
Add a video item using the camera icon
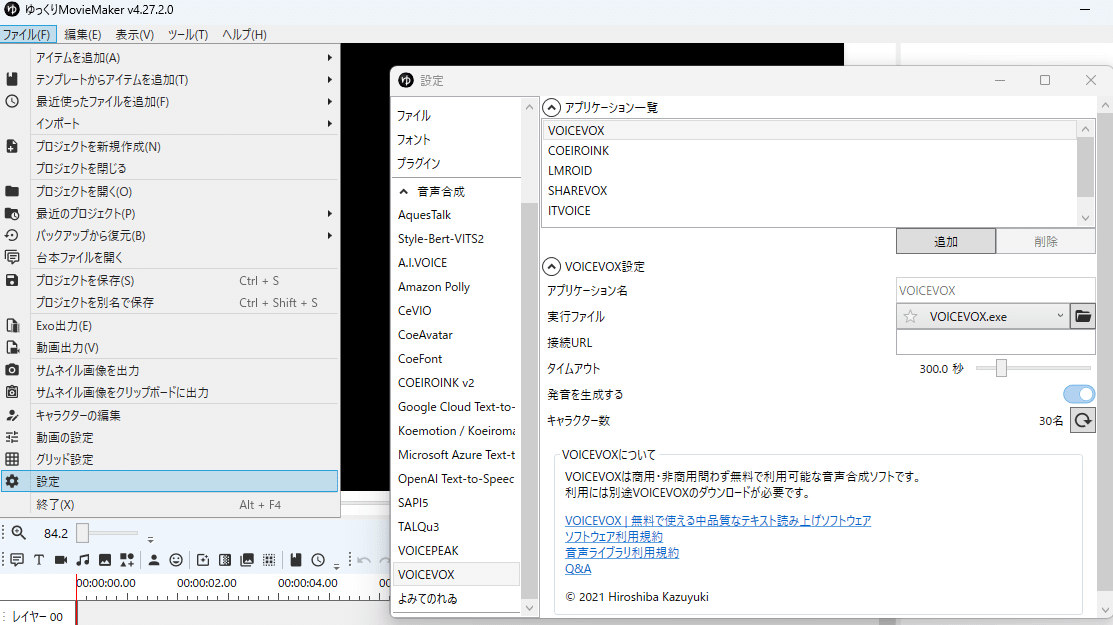[61, 560]
